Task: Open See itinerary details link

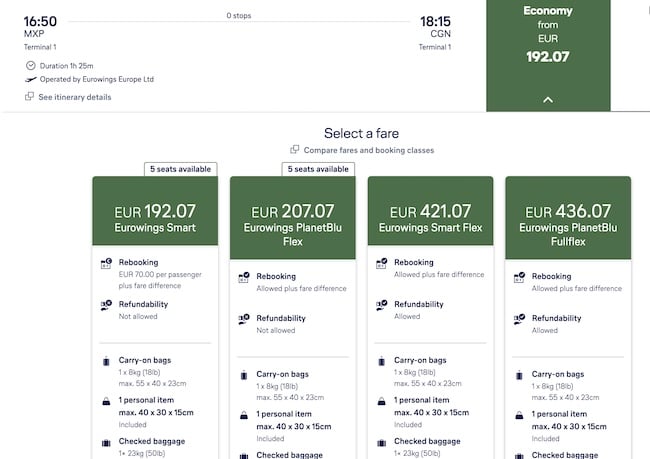Action: [x=74, y=97]
